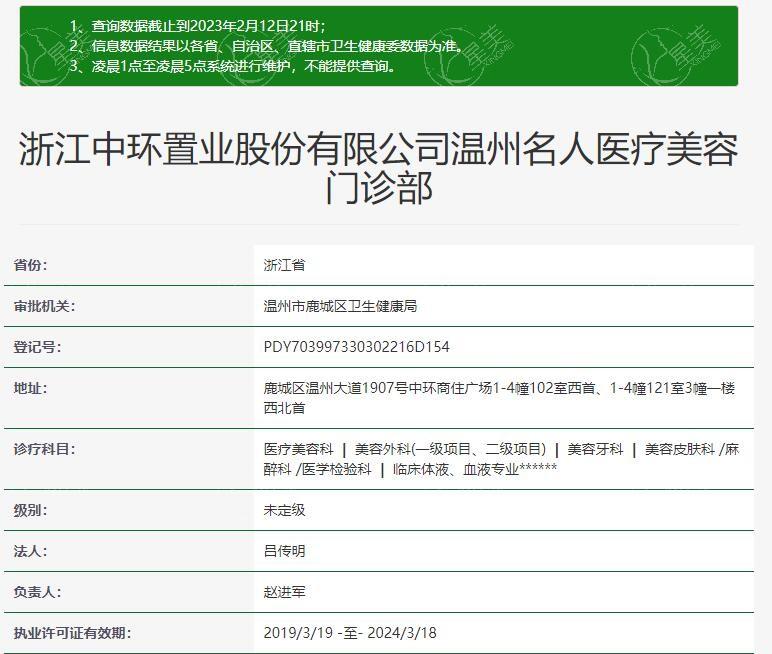Click the 省份 row label
The image size is (772, 654).
tap(31, 265)
